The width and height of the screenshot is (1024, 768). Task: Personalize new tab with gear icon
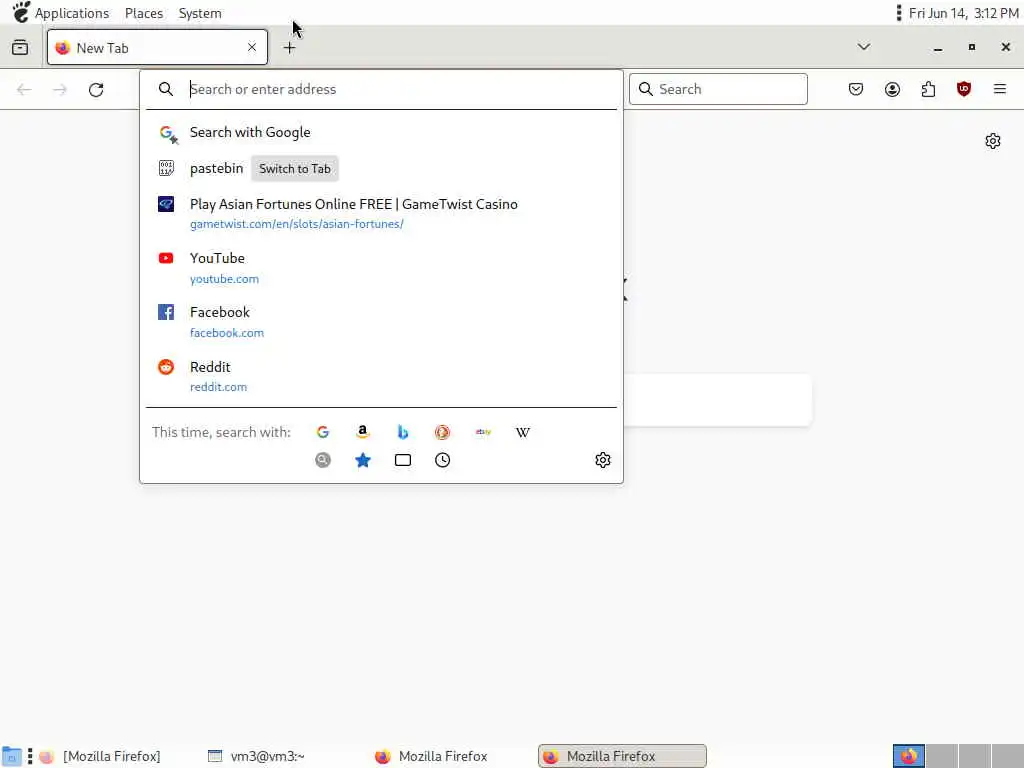tap(993, 141)
